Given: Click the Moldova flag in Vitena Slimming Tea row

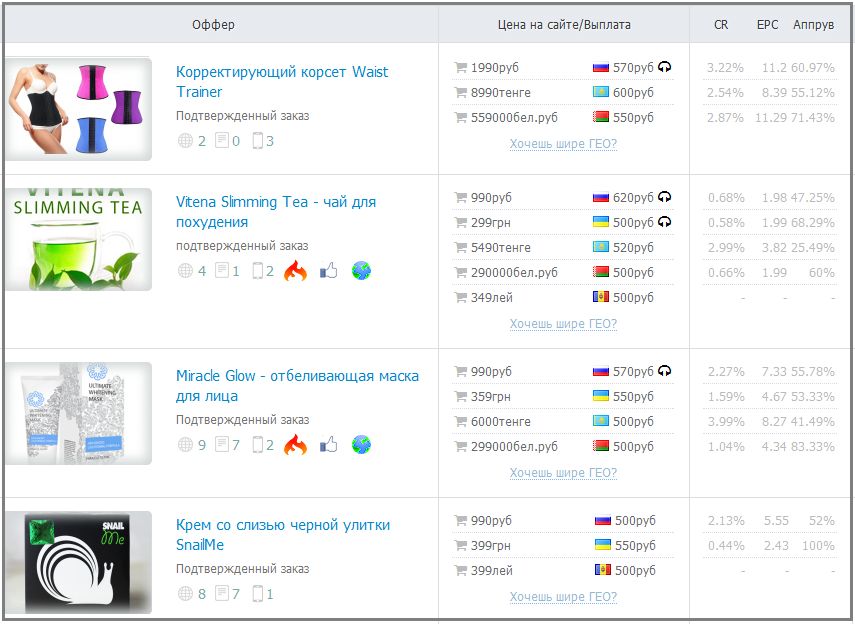Looking at the screenshot, I should 601,297.
